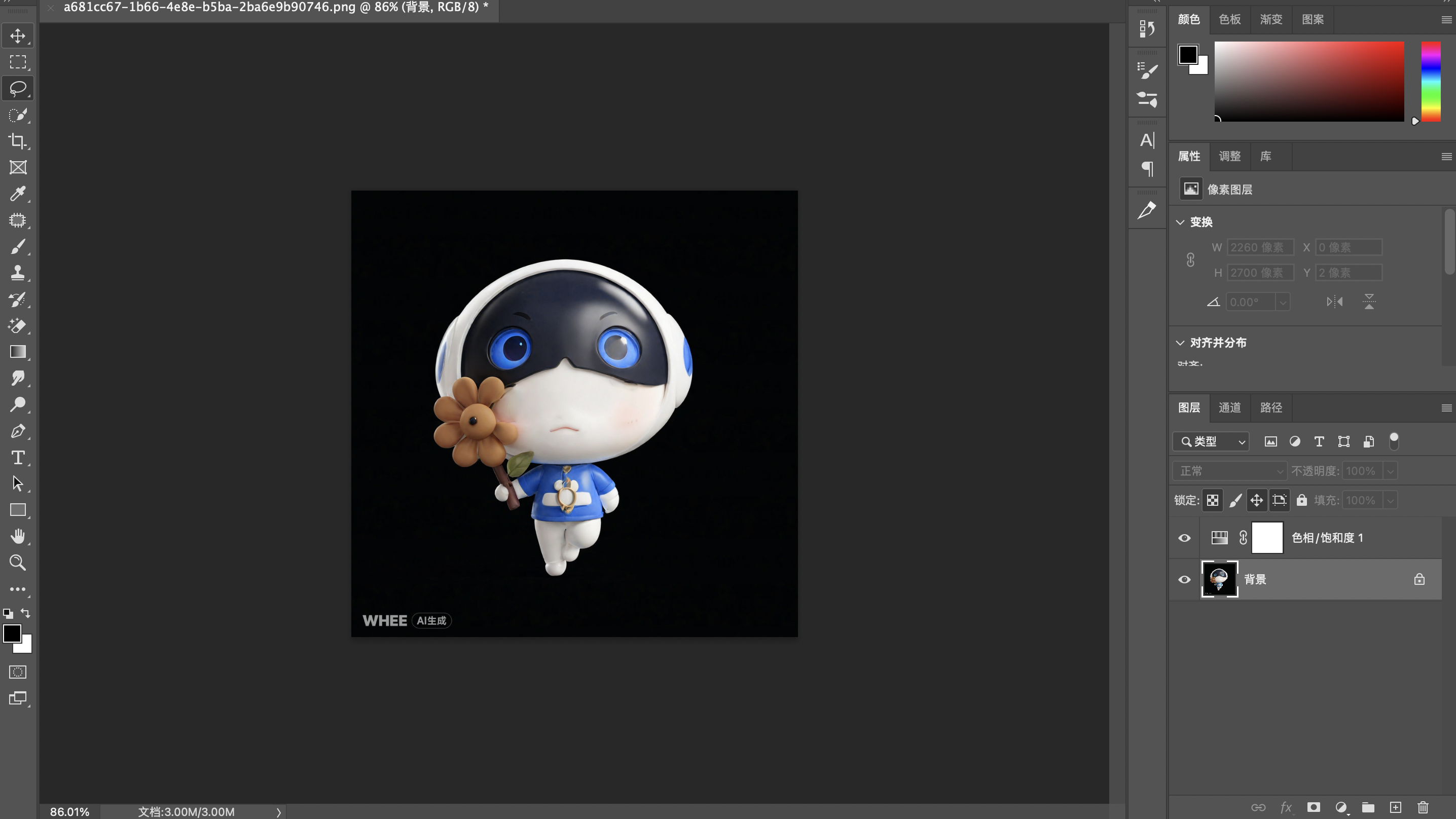Select the Horizontal Type tool
The image size is (1456, 819).
tap(18, 457)
